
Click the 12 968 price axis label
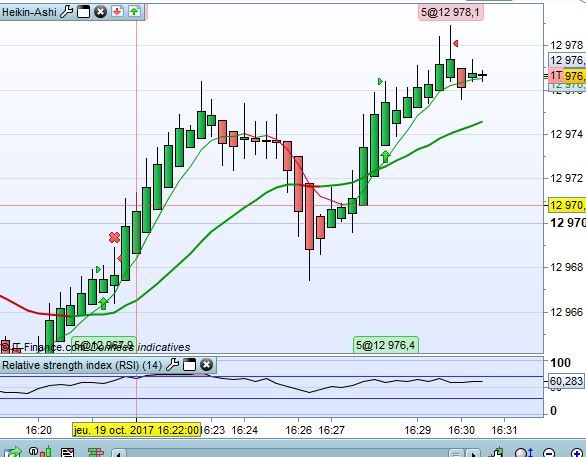tap(566, 267)
